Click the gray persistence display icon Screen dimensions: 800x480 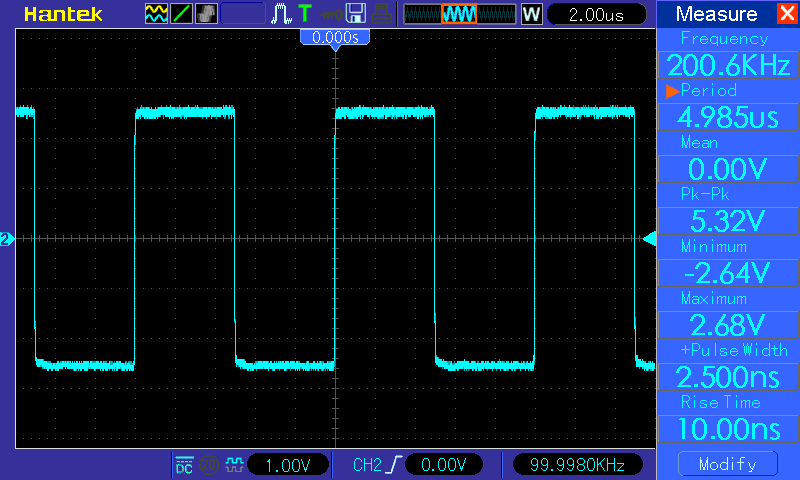tap(206, 14)
